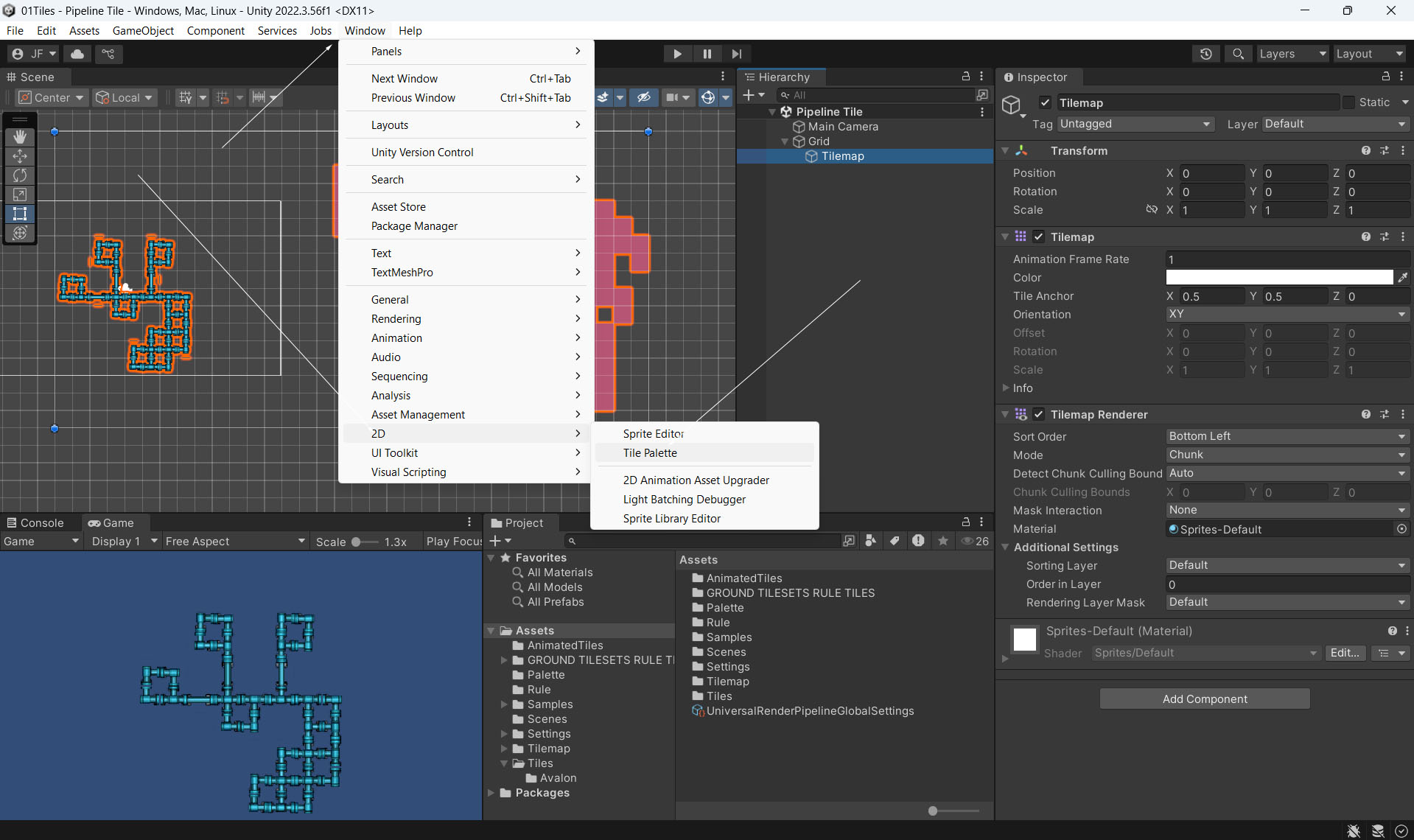Open cloud services icon in toolbar
1414x840 pixels.
(77, 54)
